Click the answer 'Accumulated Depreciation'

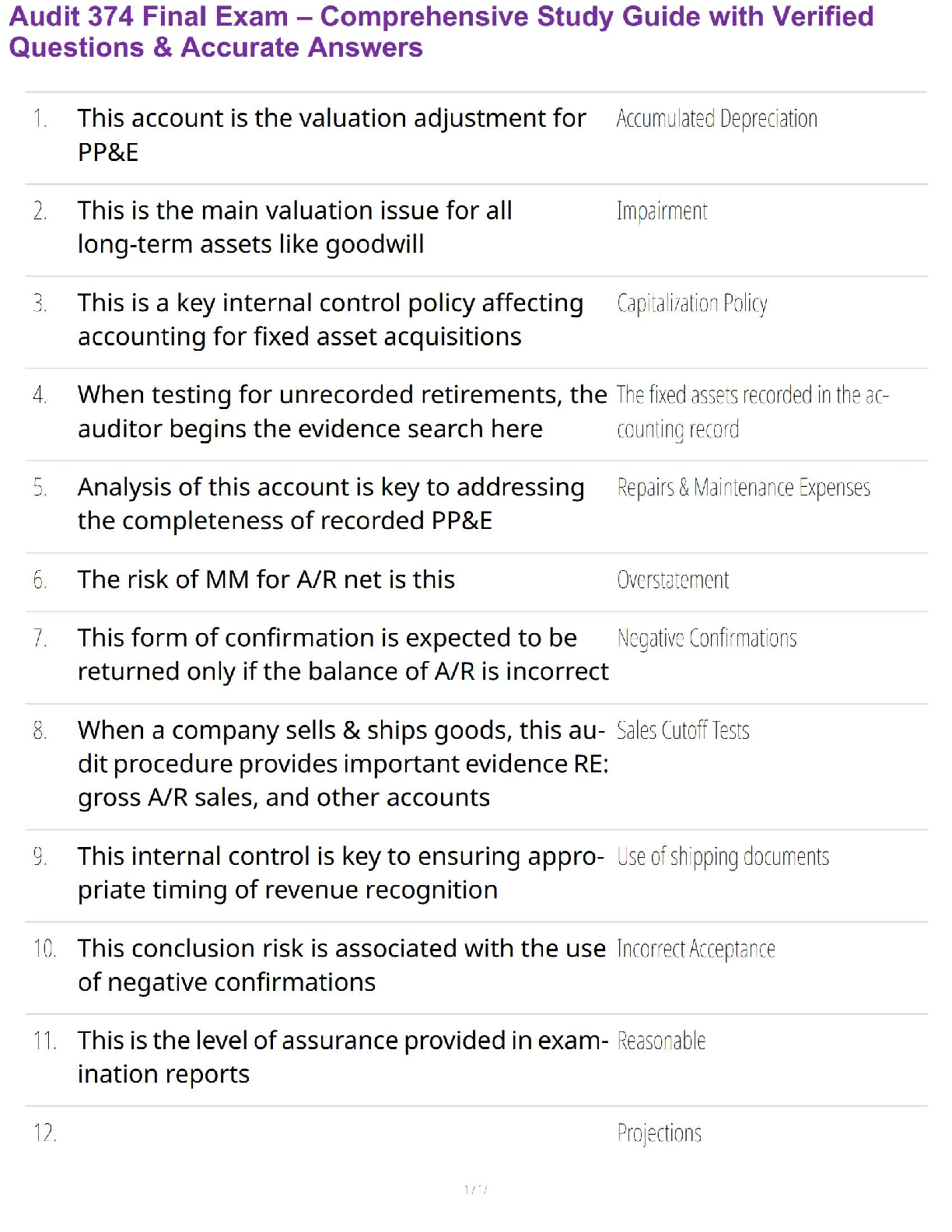click(716, 119)
